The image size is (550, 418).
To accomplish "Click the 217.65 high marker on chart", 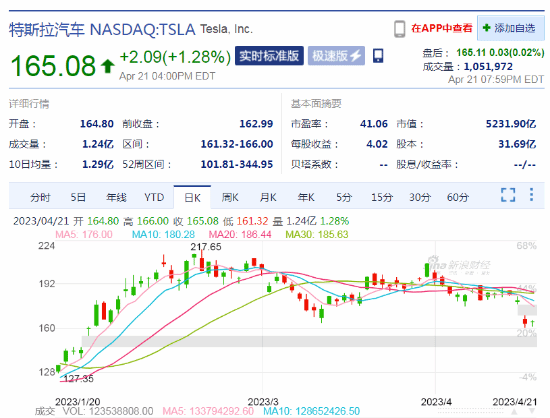I will [206, 247].
